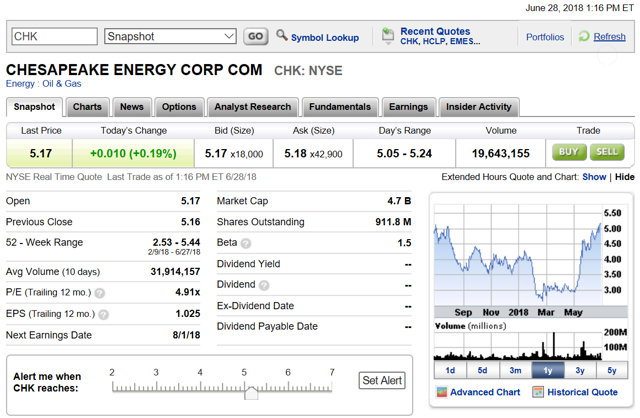Select the Snapshot tab

[34, 107]
